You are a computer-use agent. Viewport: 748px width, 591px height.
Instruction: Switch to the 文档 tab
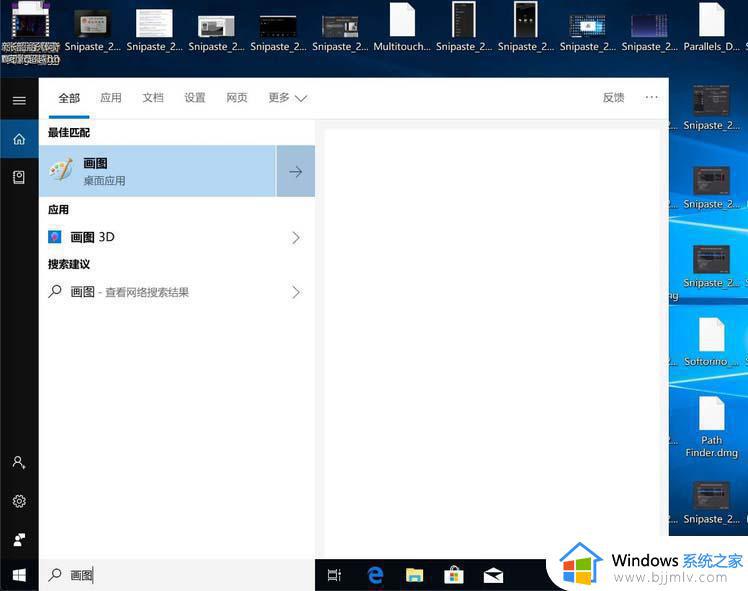click(x=153, y=98)
